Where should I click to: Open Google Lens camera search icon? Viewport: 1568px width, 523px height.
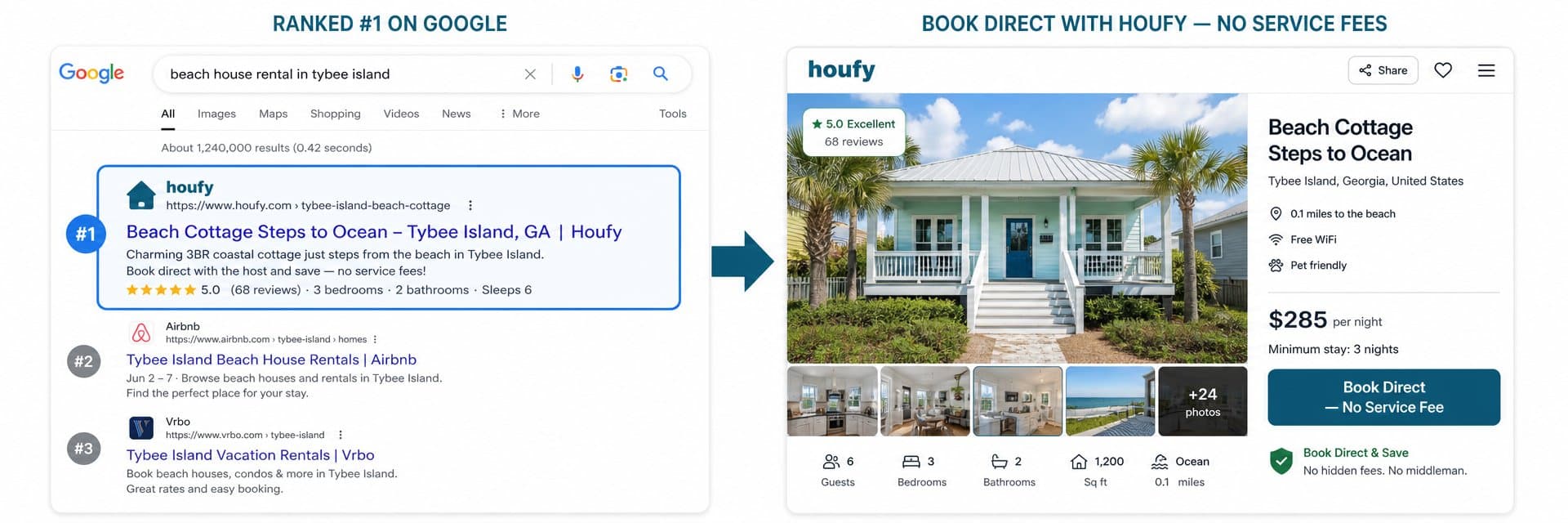coord(619,74)
